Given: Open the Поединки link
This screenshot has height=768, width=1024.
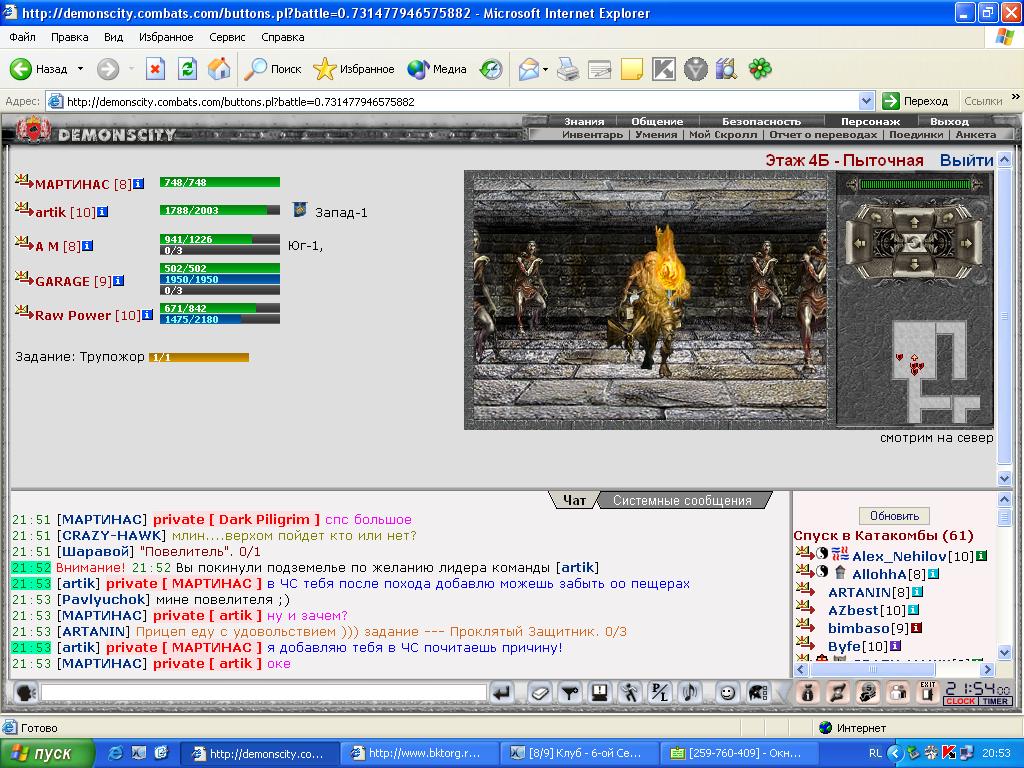Looking at the screenshot, I should pyautogui.click(x=916, y=135).
